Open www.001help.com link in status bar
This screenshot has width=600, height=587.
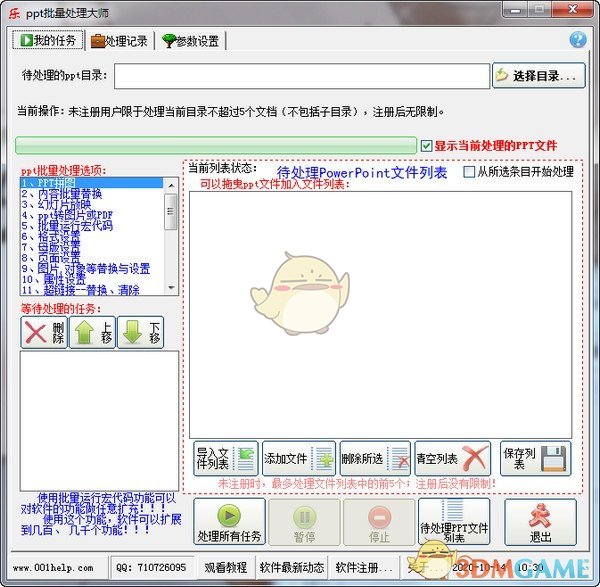(x=53, y=567)
